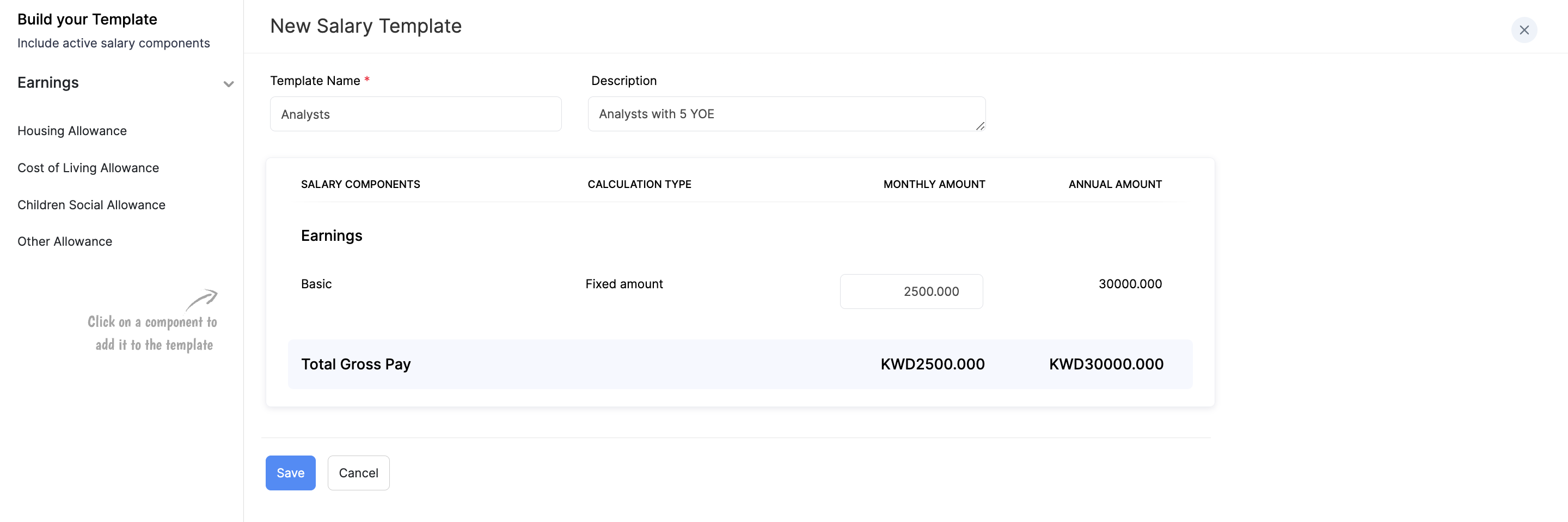Viewport: 1568px width, 522px height.
Task: Save the salary template
Action: tap(290, 472)
